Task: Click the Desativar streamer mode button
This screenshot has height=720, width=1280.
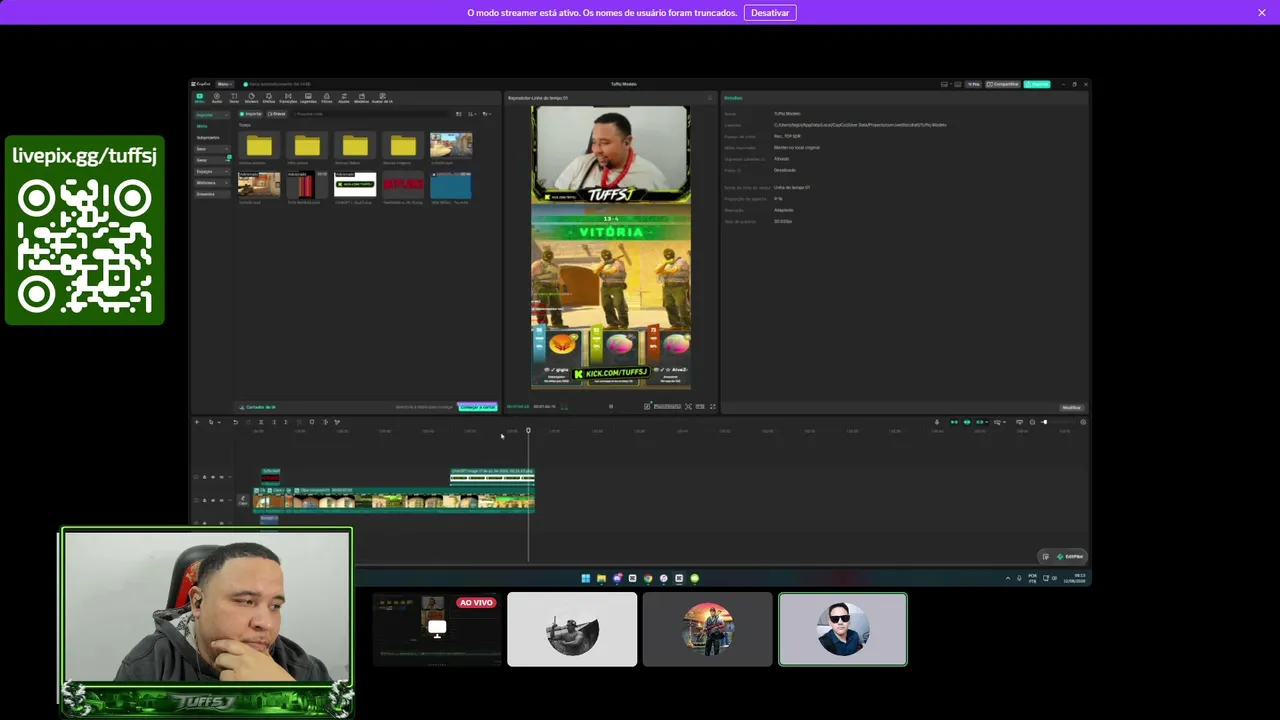Action: click(770, 12)
